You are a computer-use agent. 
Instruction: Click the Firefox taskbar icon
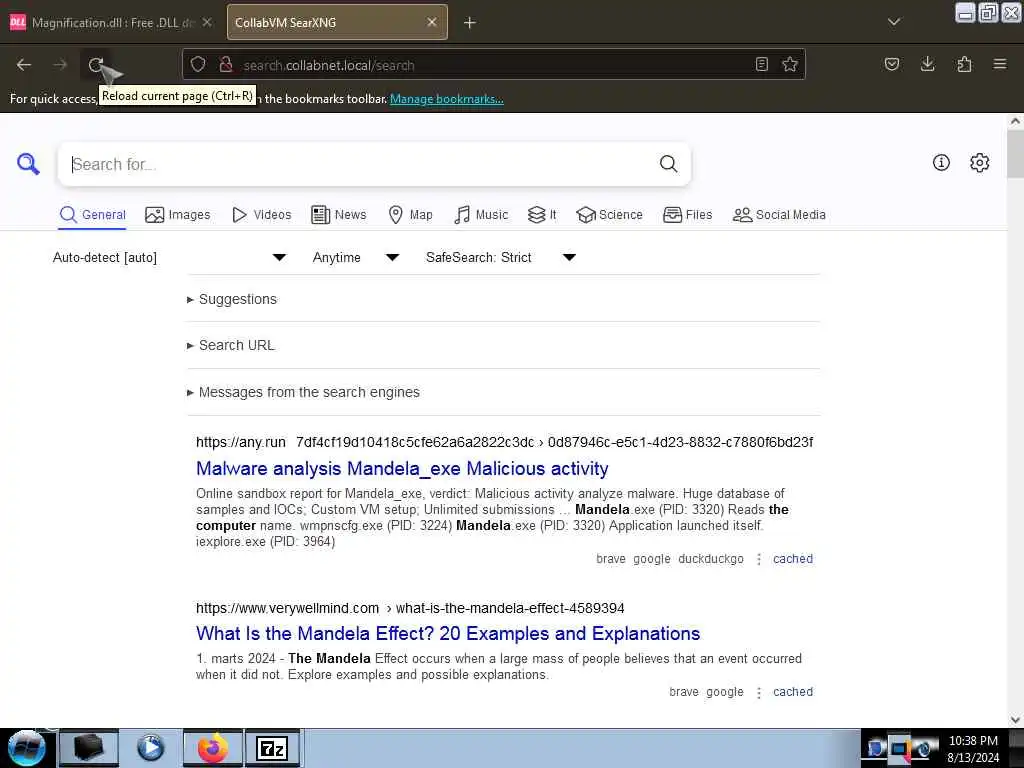[213, 748]
